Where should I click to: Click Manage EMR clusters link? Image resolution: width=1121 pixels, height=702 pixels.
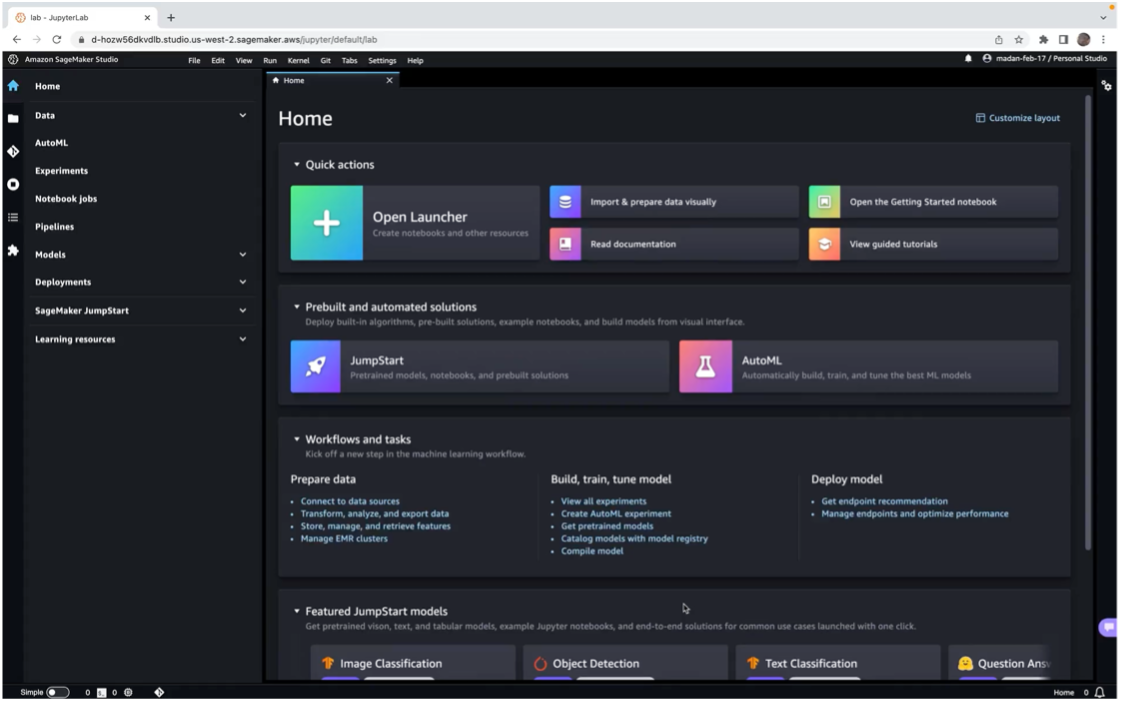(x=344, y=538)
